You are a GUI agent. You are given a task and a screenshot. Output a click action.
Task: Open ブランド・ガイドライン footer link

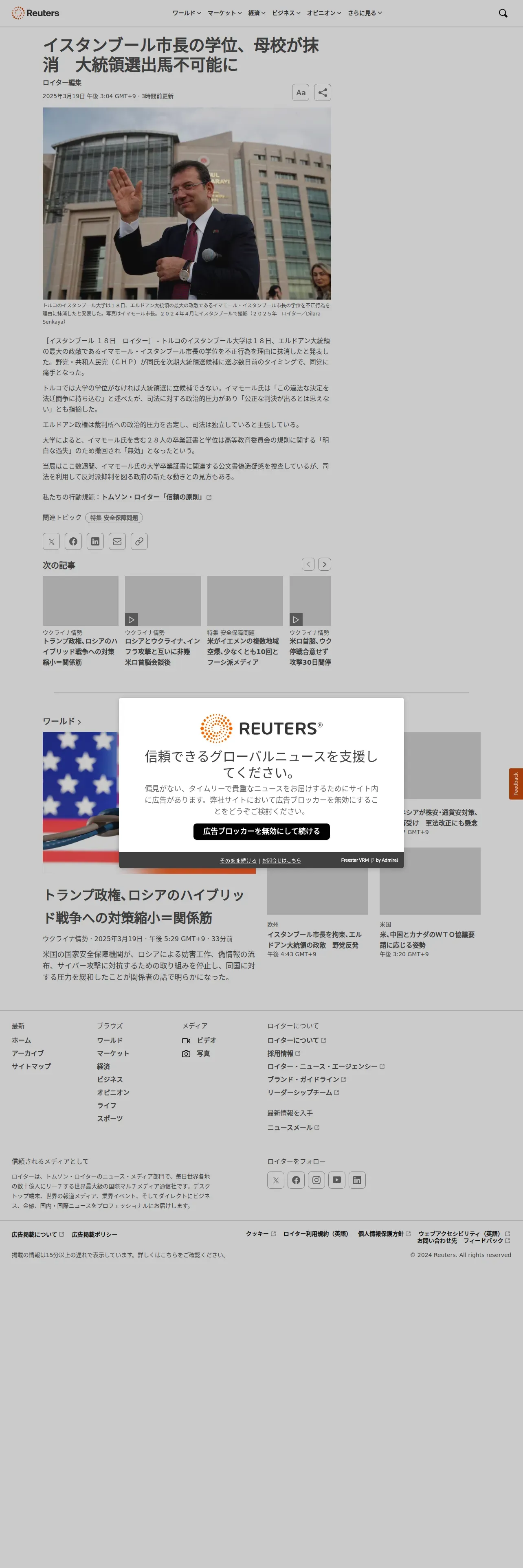click(x=306, y=1079)
